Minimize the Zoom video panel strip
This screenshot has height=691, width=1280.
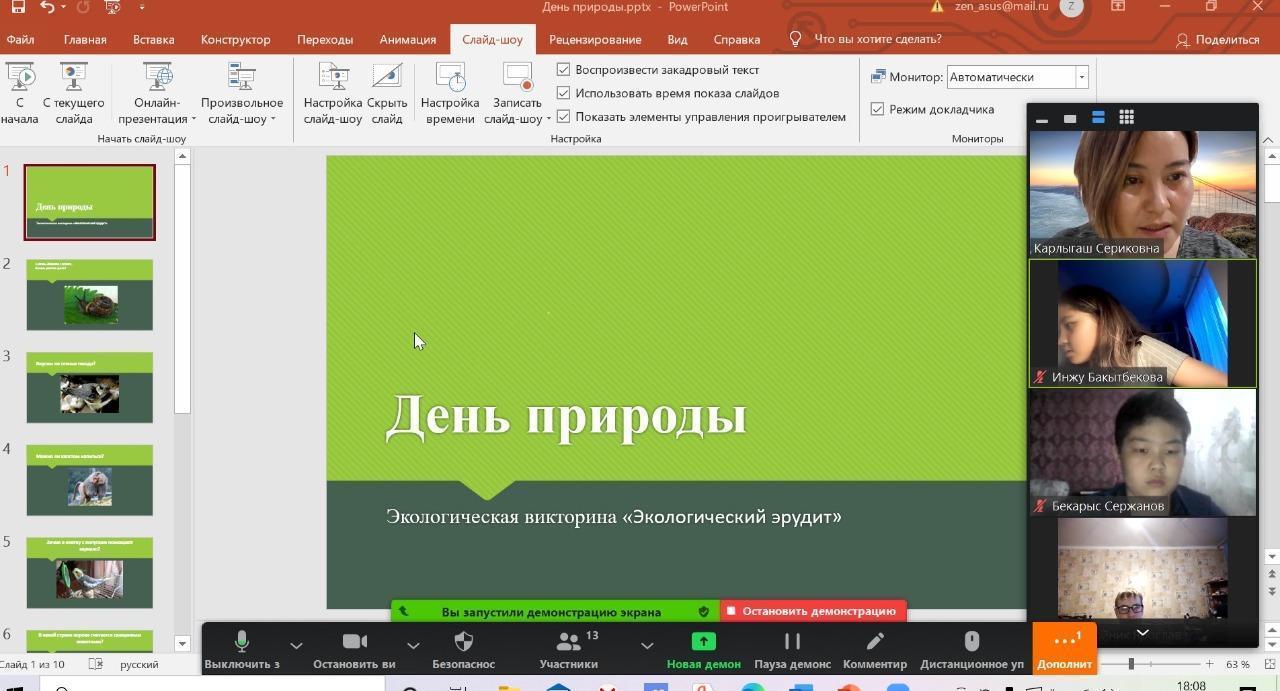(1042, 118)
